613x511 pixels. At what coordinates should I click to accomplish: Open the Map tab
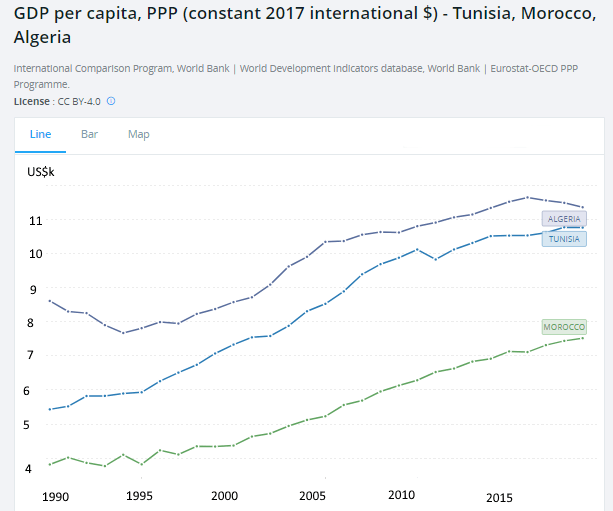click(x=138, y=134)
